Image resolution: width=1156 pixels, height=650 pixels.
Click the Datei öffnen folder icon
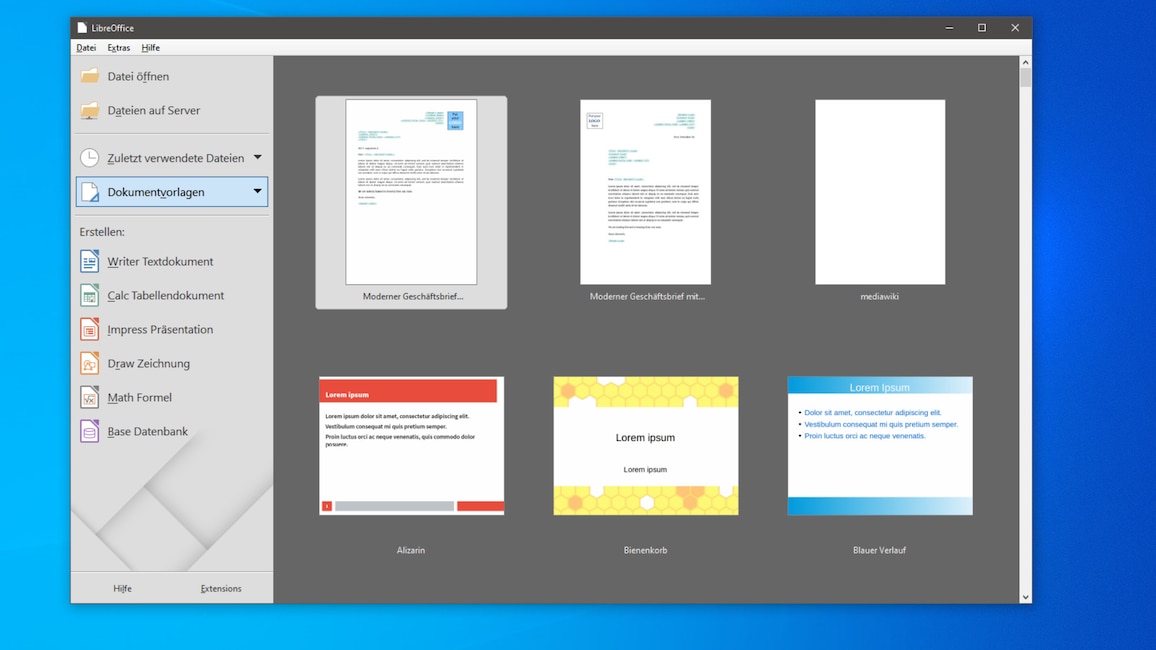pos(89,76)
